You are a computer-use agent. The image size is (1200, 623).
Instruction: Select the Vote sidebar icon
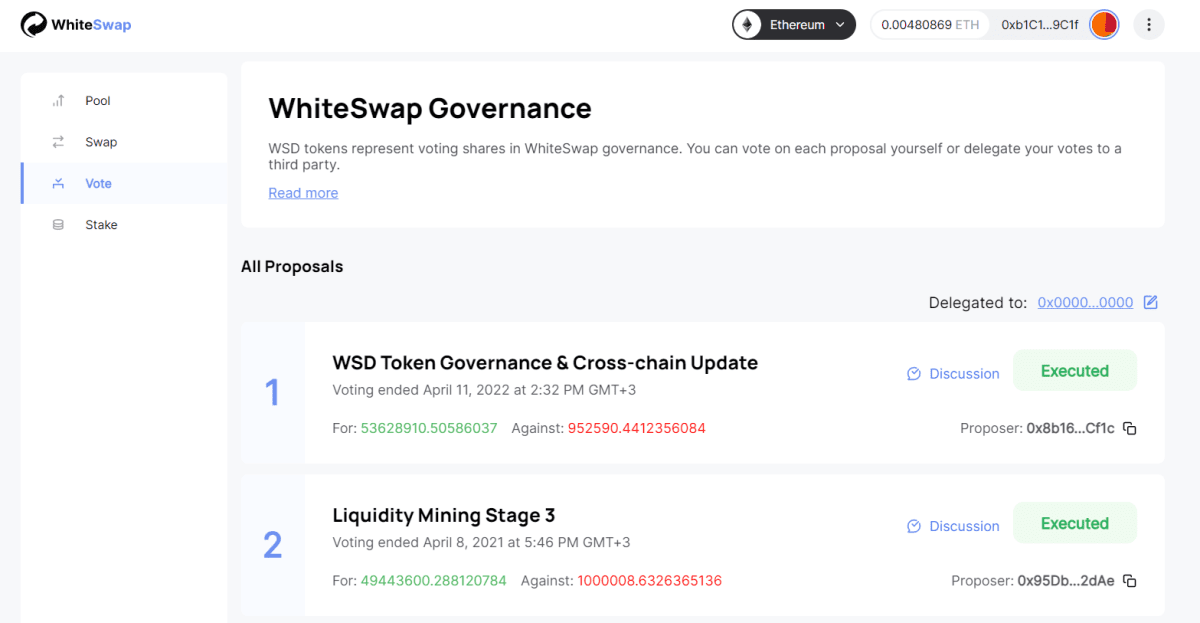click(59, 183)
